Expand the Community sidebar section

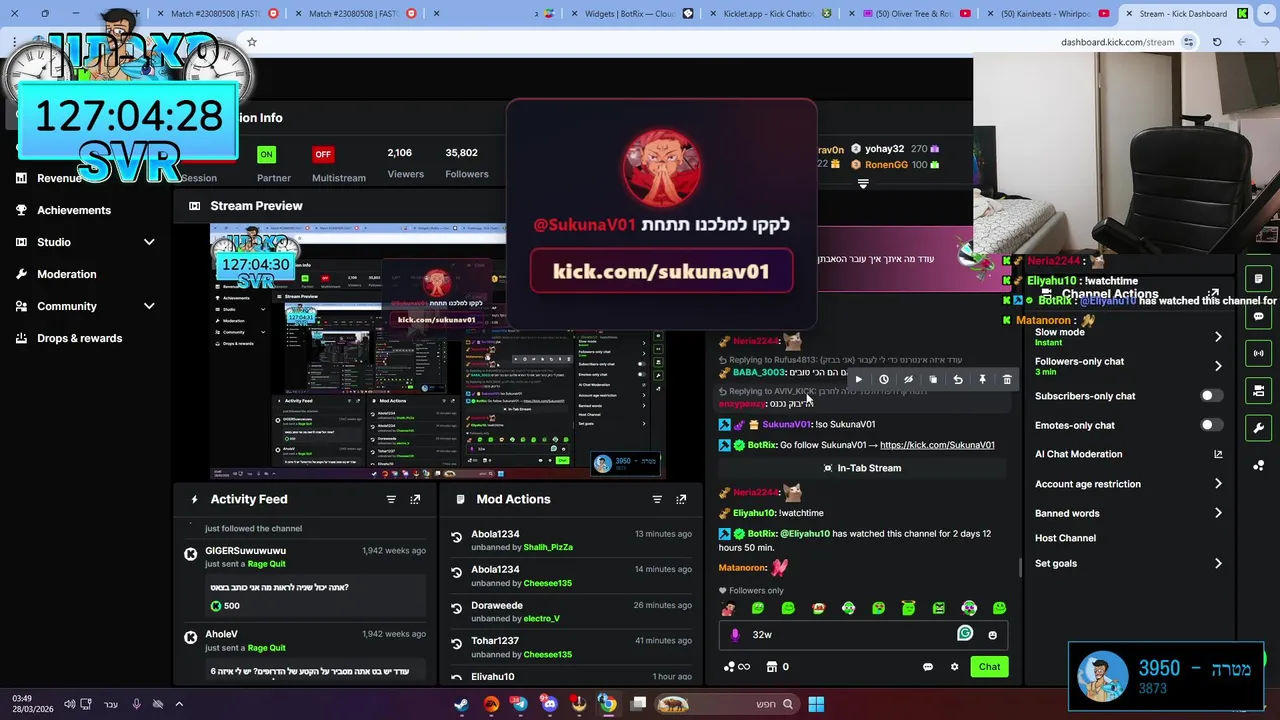click(x=149, y=306)
